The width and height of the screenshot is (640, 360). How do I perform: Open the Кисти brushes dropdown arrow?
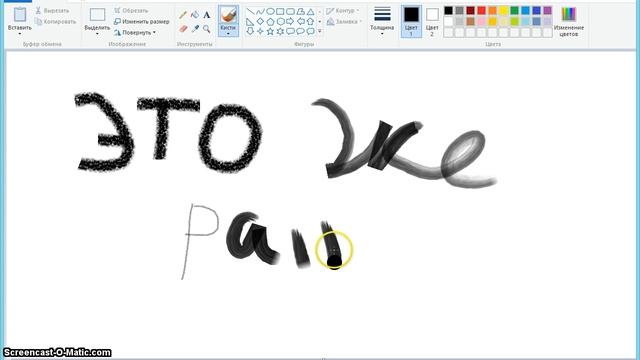coord(228,33)
